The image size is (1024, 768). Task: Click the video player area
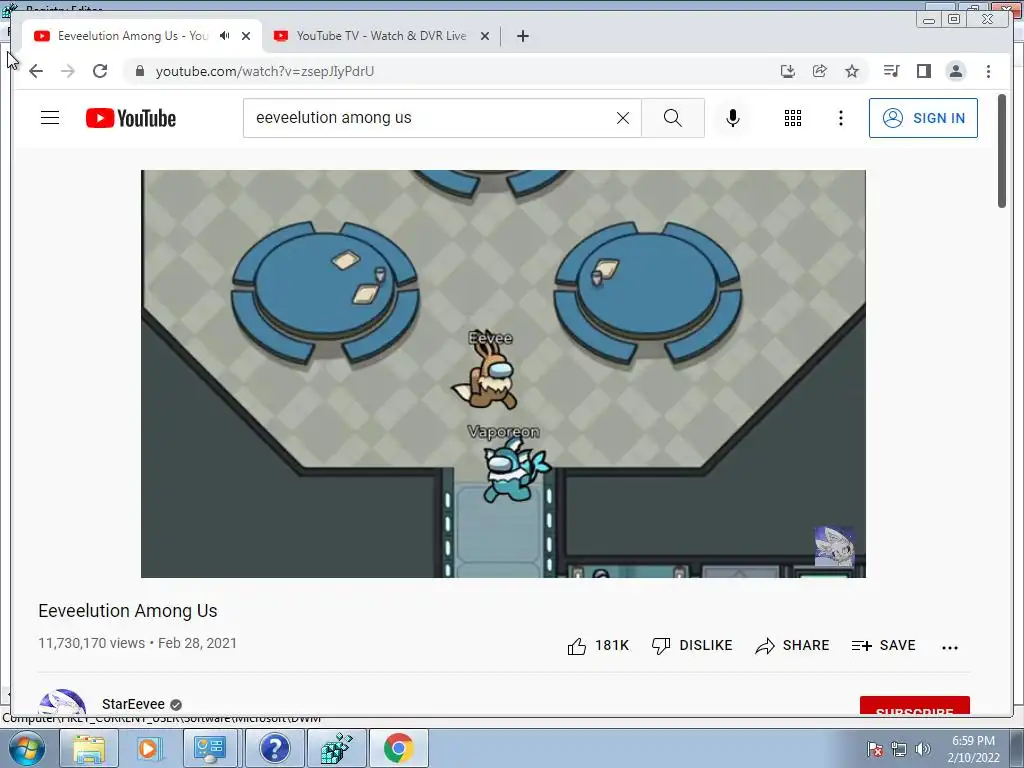[504, 374]
